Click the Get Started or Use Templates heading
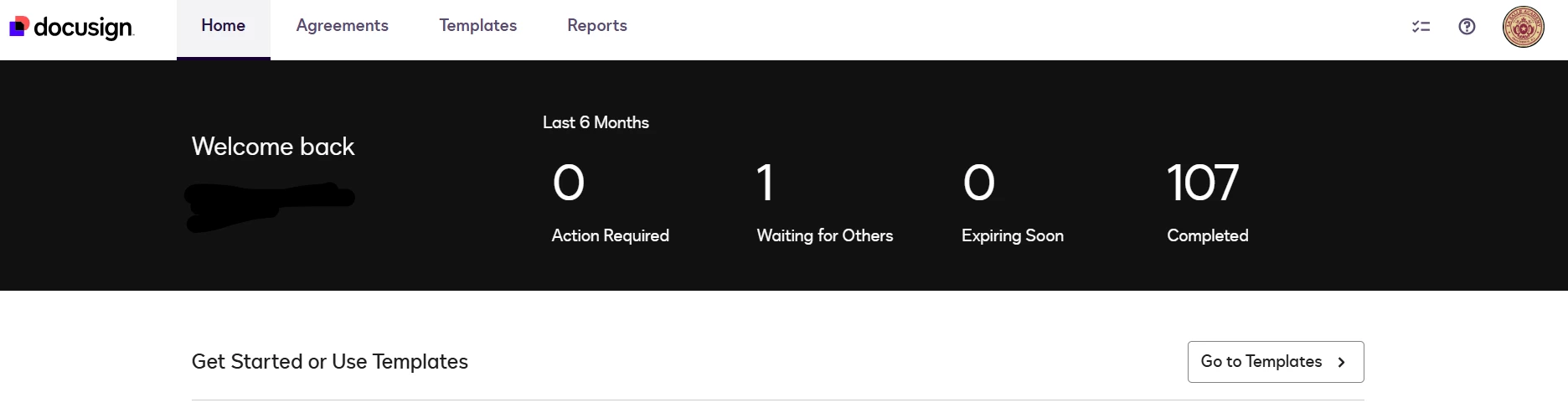The image size is (1568, 408). click(330, 362)
